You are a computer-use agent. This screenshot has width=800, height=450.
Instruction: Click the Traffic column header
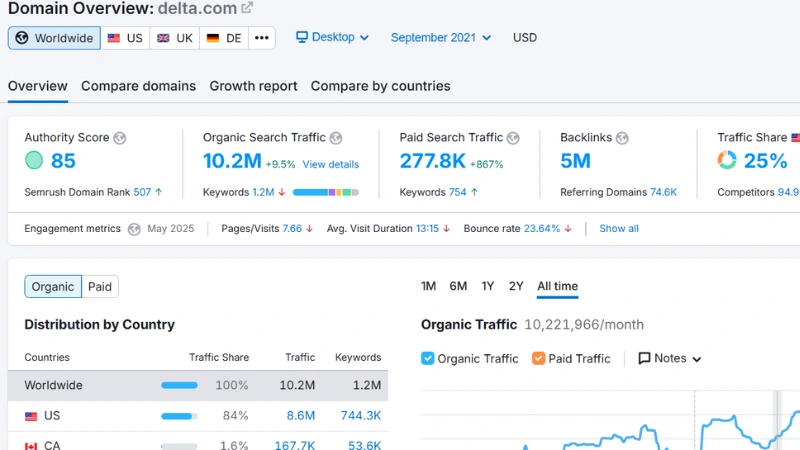pos(300,358)
